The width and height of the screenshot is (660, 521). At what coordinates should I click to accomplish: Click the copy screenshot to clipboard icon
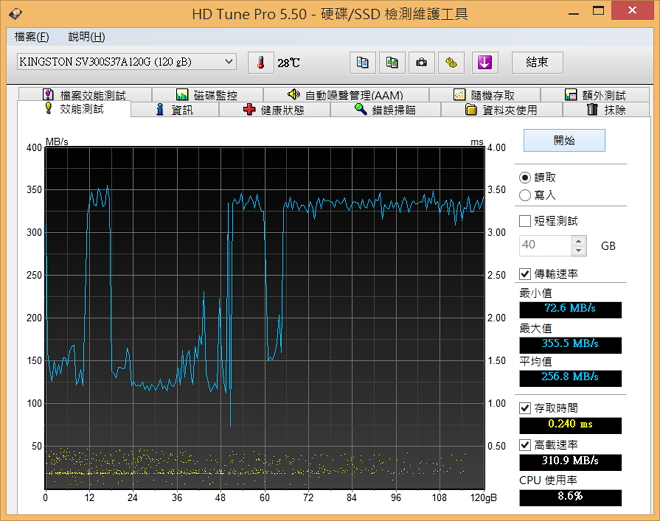(392, 63)
